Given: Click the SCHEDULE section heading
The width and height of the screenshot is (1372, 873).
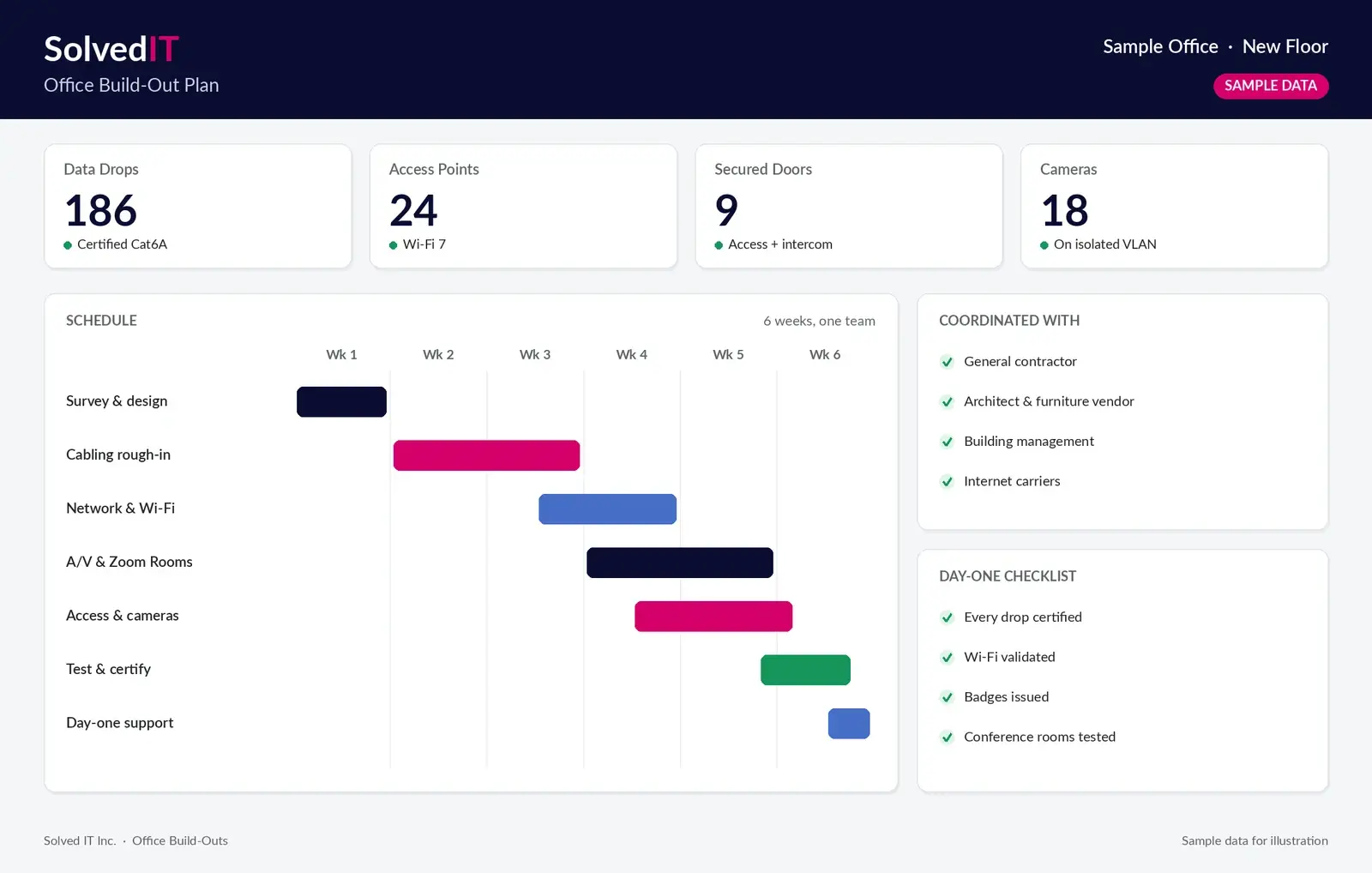Looking at the screenshot, I should 101,321.
